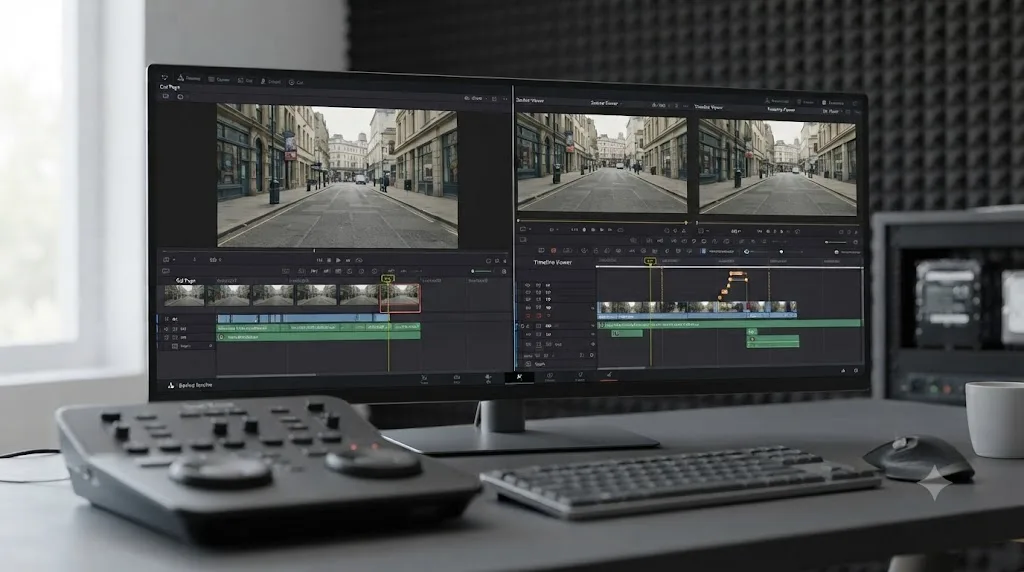1024x572 pixels.
Task: Open the layout dropdown below the left viewer's bottom-left corner
Action: coord(167,260)
